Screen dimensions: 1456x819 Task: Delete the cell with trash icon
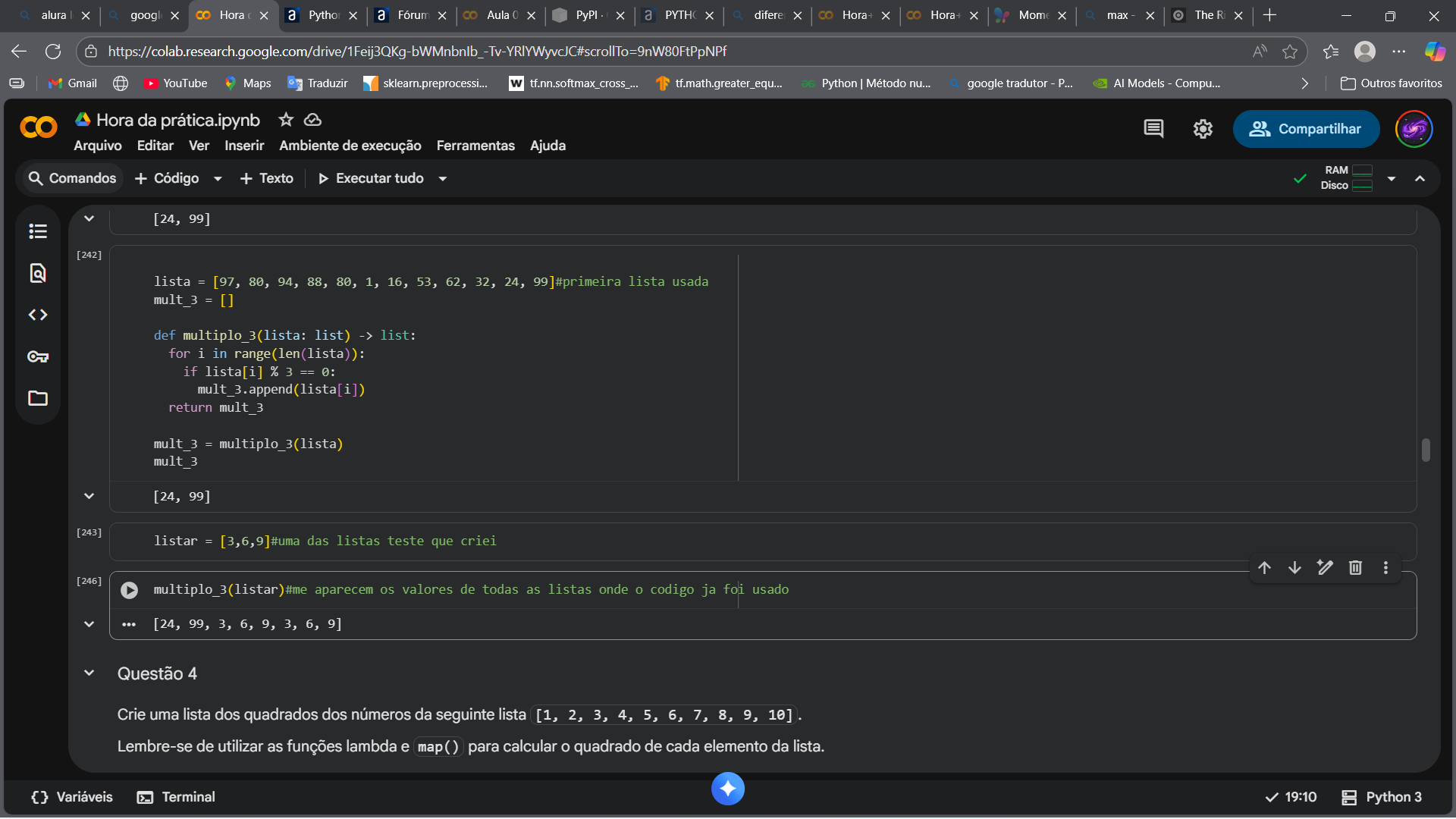pos(1355,567)
